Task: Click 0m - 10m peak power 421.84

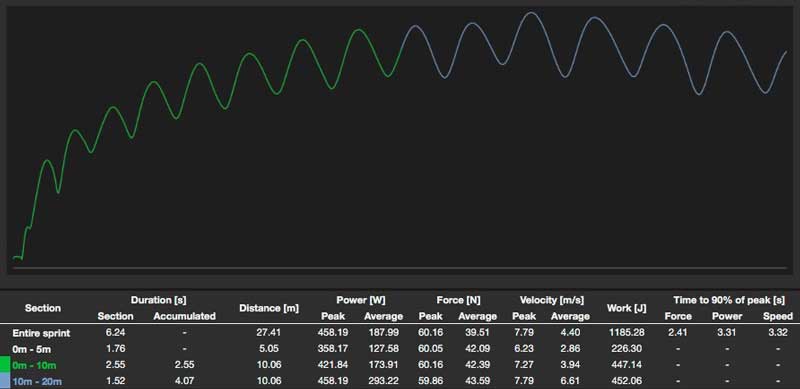Action: tap(332, 366)
